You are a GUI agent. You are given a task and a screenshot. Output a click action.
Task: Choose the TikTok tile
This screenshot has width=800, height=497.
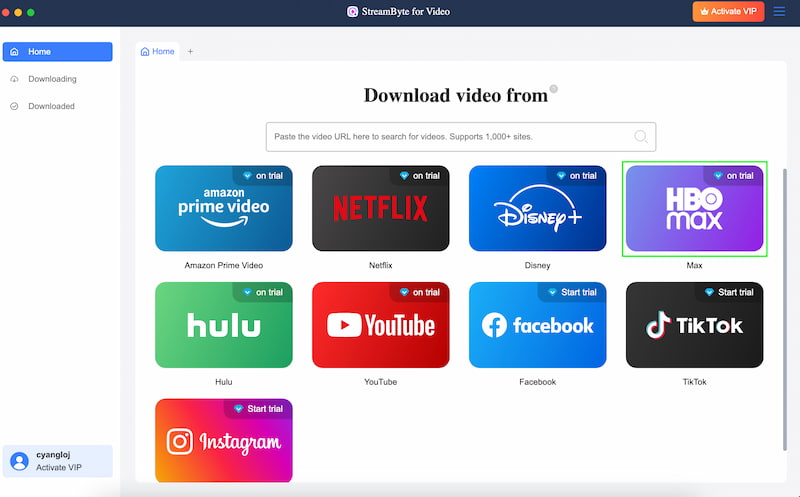[x=694, y=325]
